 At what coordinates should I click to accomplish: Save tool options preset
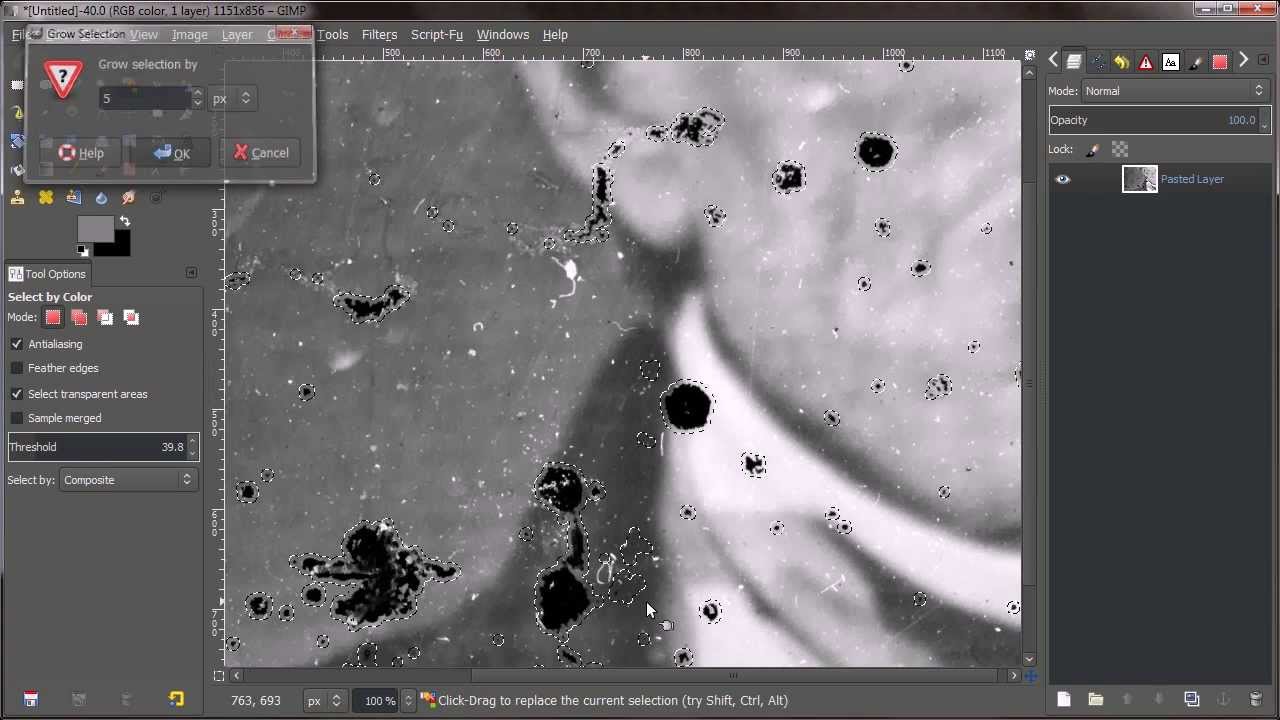[x=30, y=699]
